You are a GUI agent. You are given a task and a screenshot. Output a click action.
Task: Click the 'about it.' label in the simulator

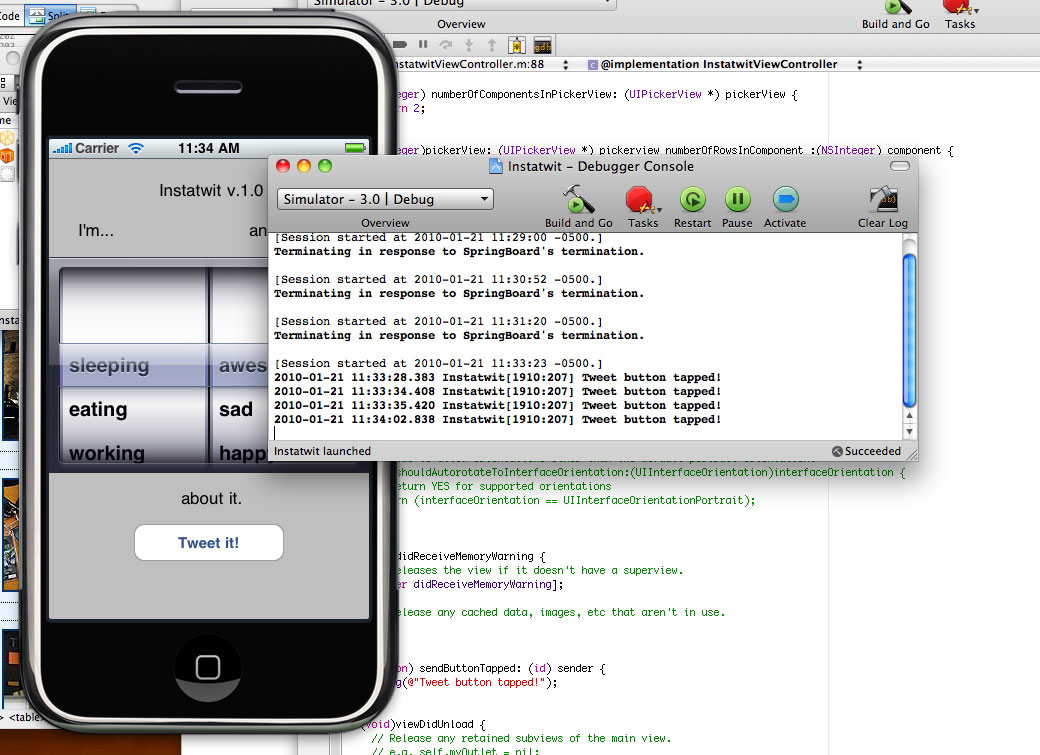[212, 498]
